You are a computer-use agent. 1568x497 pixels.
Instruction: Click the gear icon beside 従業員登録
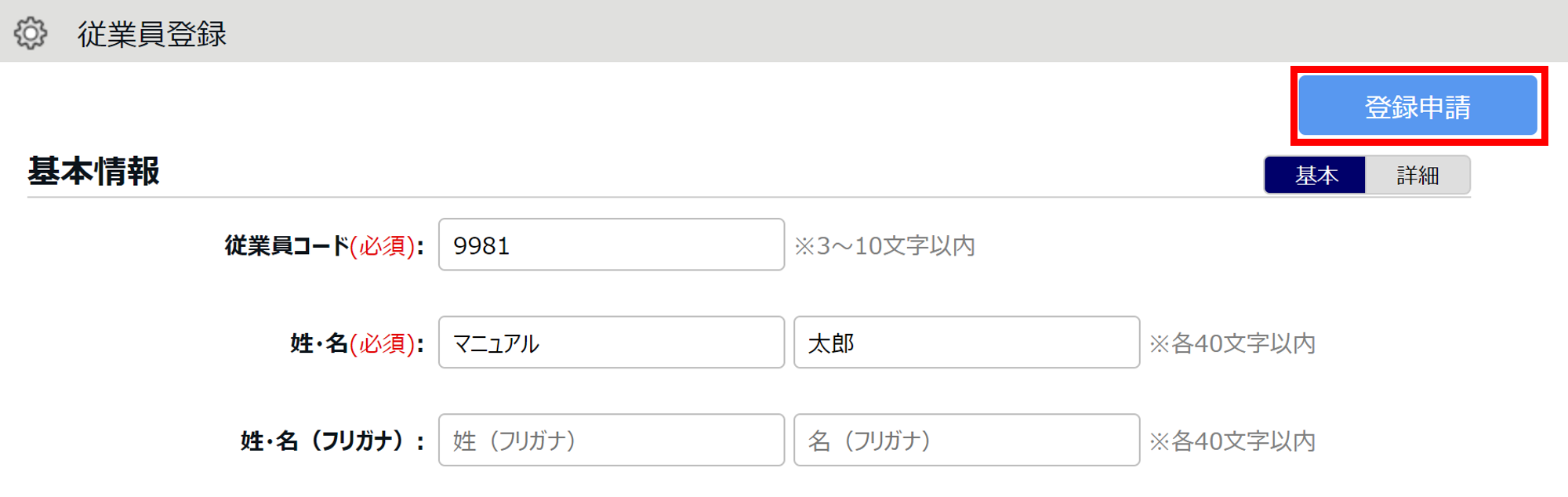pos(31,34)
